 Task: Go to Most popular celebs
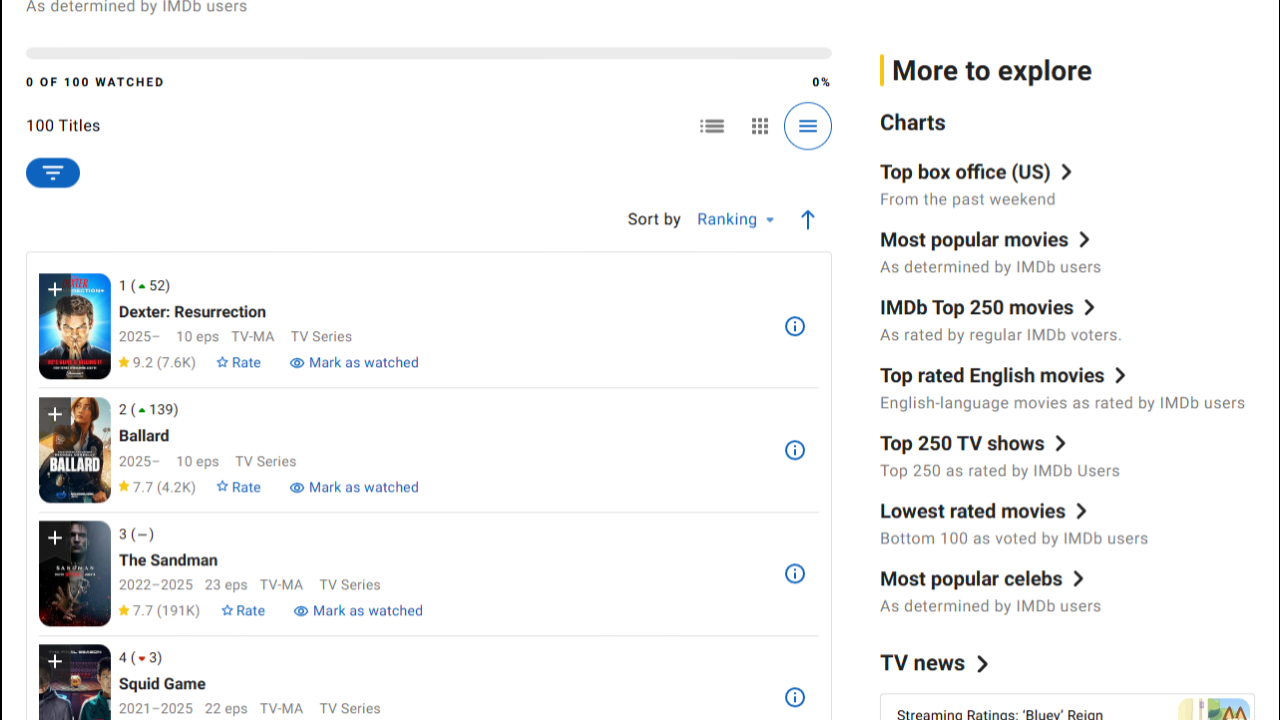pyautogui.click(x=982, y=579)
